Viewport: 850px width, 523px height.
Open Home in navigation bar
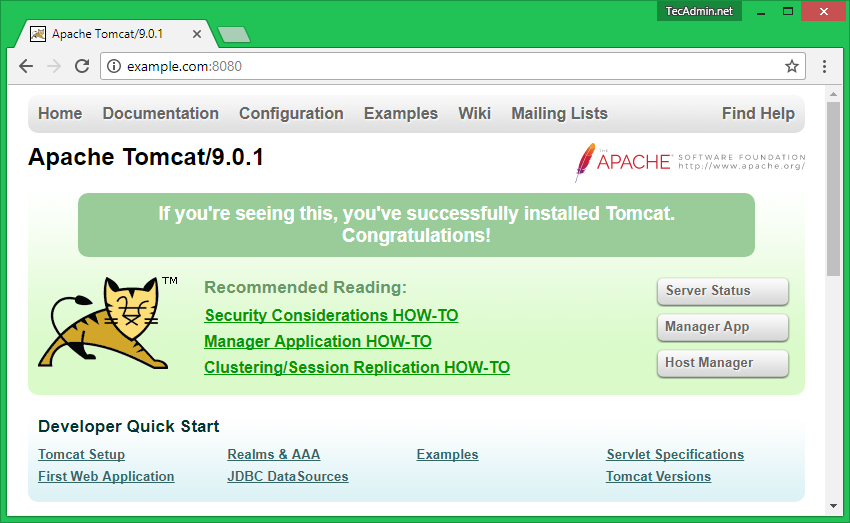(x=60, y=113)
